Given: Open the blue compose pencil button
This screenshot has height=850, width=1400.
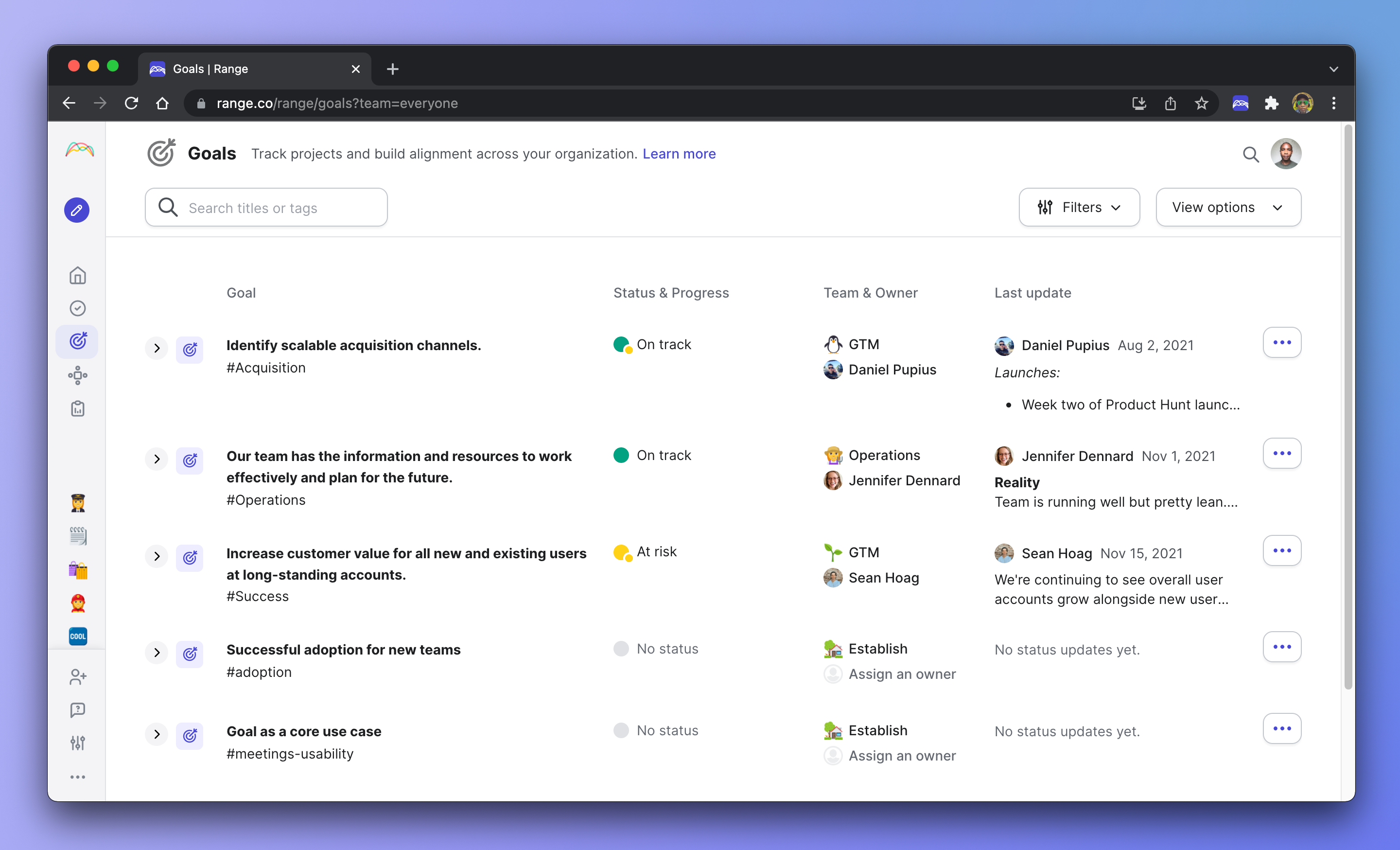Looking at the screenshot, I should [77, 210].
